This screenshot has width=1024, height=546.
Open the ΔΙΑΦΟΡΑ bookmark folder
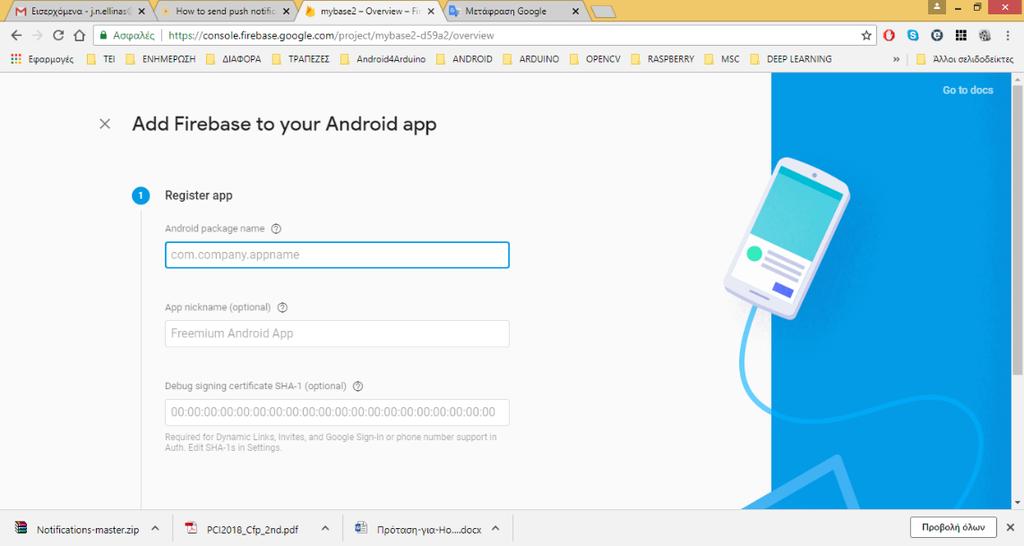233,59
